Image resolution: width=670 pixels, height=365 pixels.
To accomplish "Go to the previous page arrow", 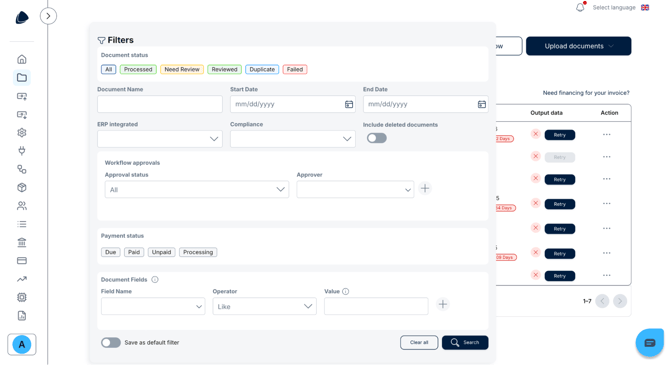I will [602, 301].
